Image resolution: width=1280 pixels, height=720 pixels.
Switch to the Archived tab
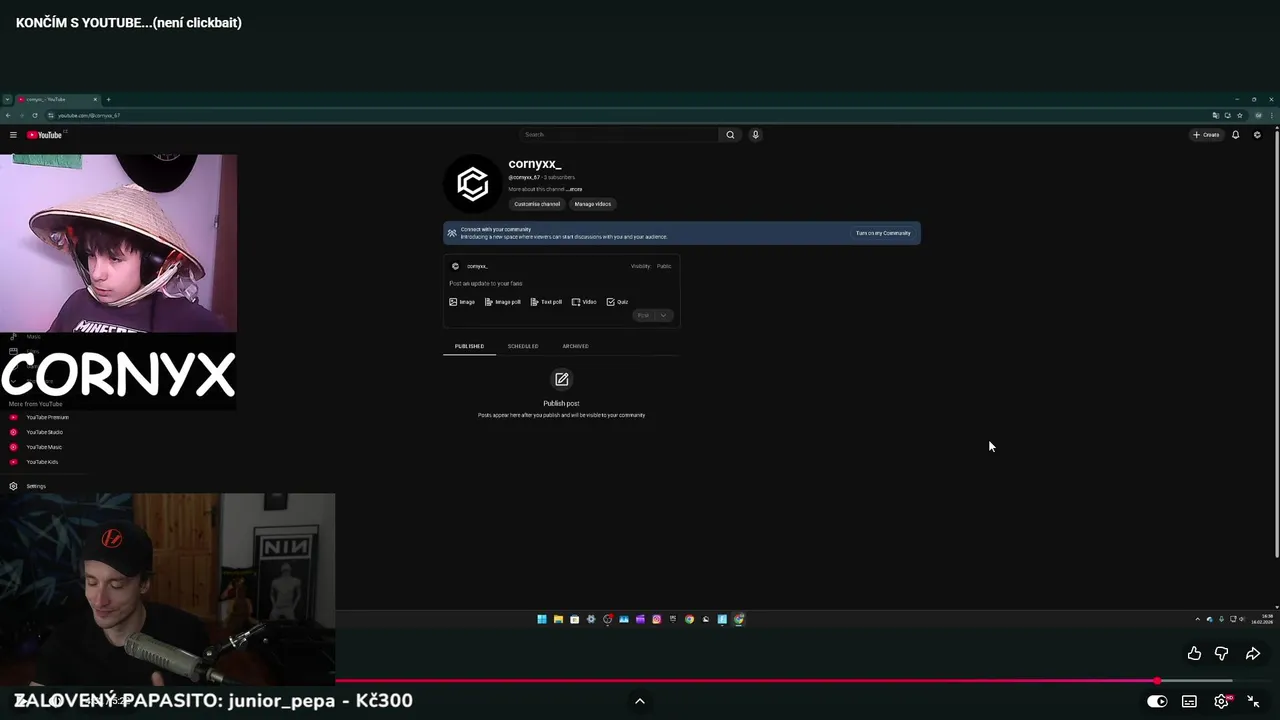575,346
